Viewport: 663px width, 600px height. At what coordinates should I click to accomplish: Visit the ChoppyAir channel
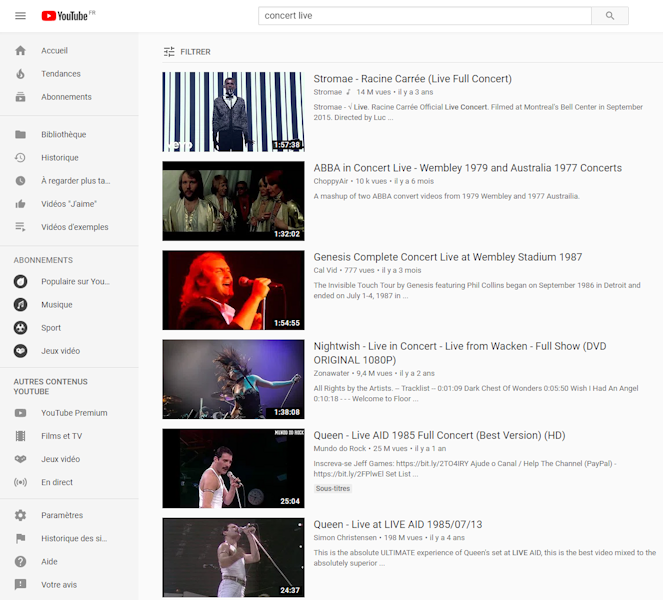pos(331,181)
